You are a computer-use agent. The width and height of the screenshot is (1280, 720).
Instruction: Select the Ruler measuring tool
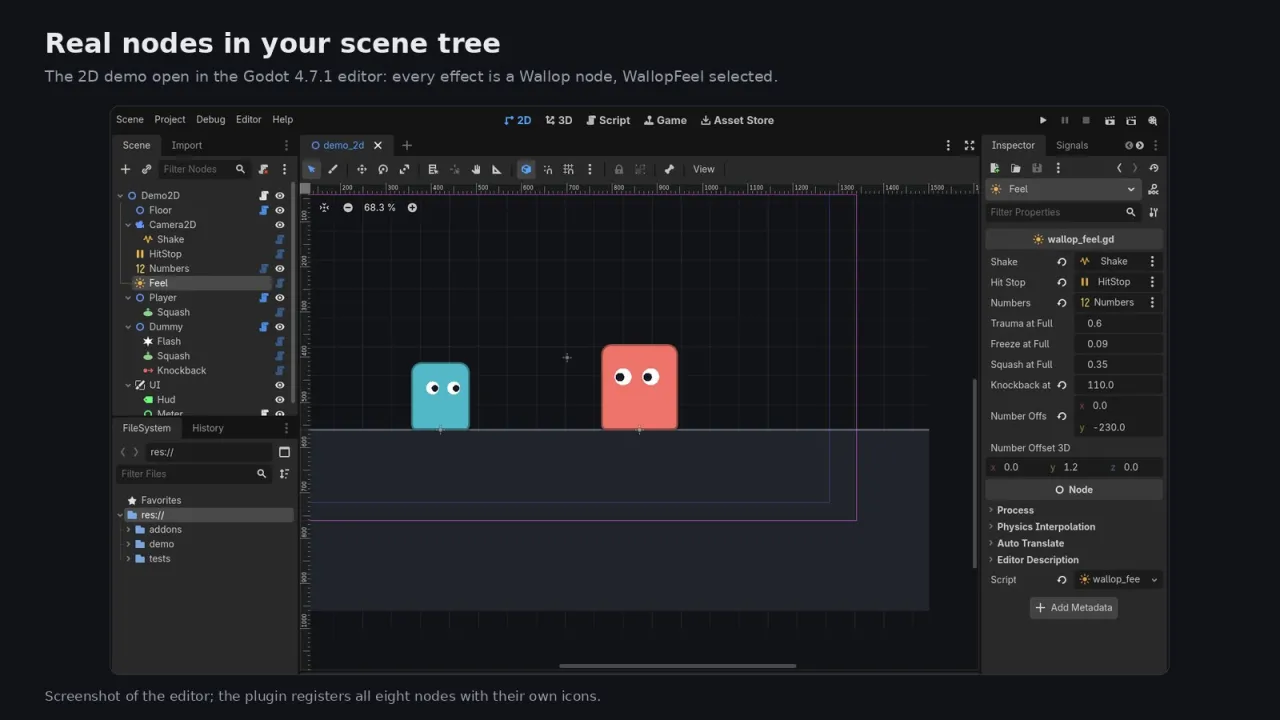497,169
